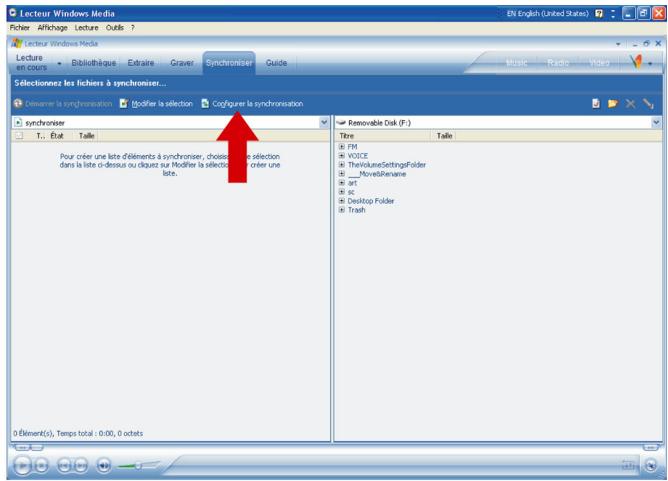This screenshot has height=481, width=668.
Task: Click the Stop button
Action: click(x=41, y=465)
